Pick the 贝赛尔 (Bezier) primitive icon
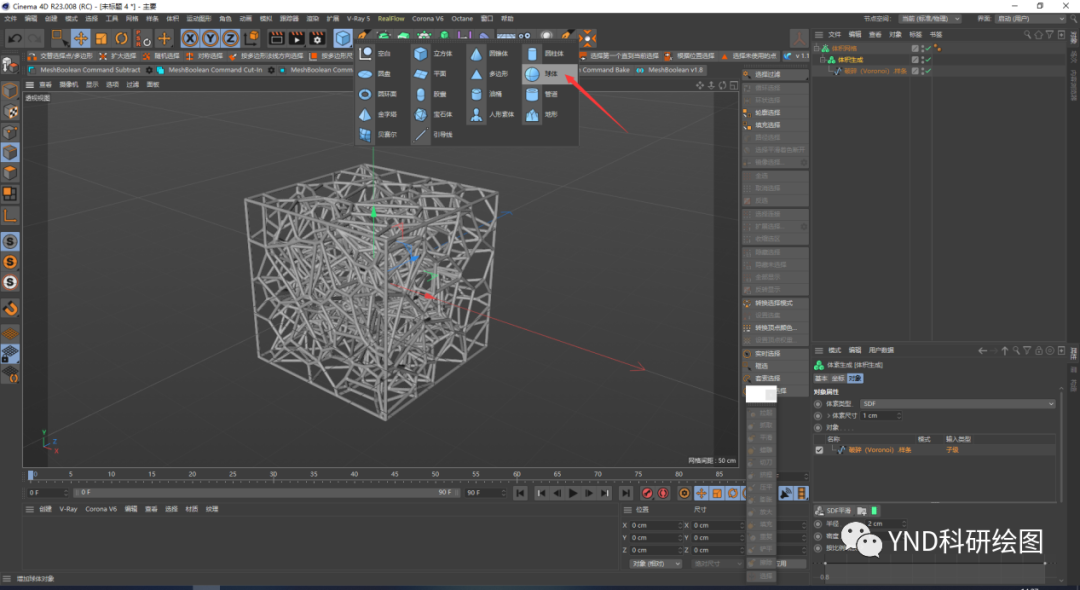This screenshot has height=590, width=1080. tap(365, 134)
